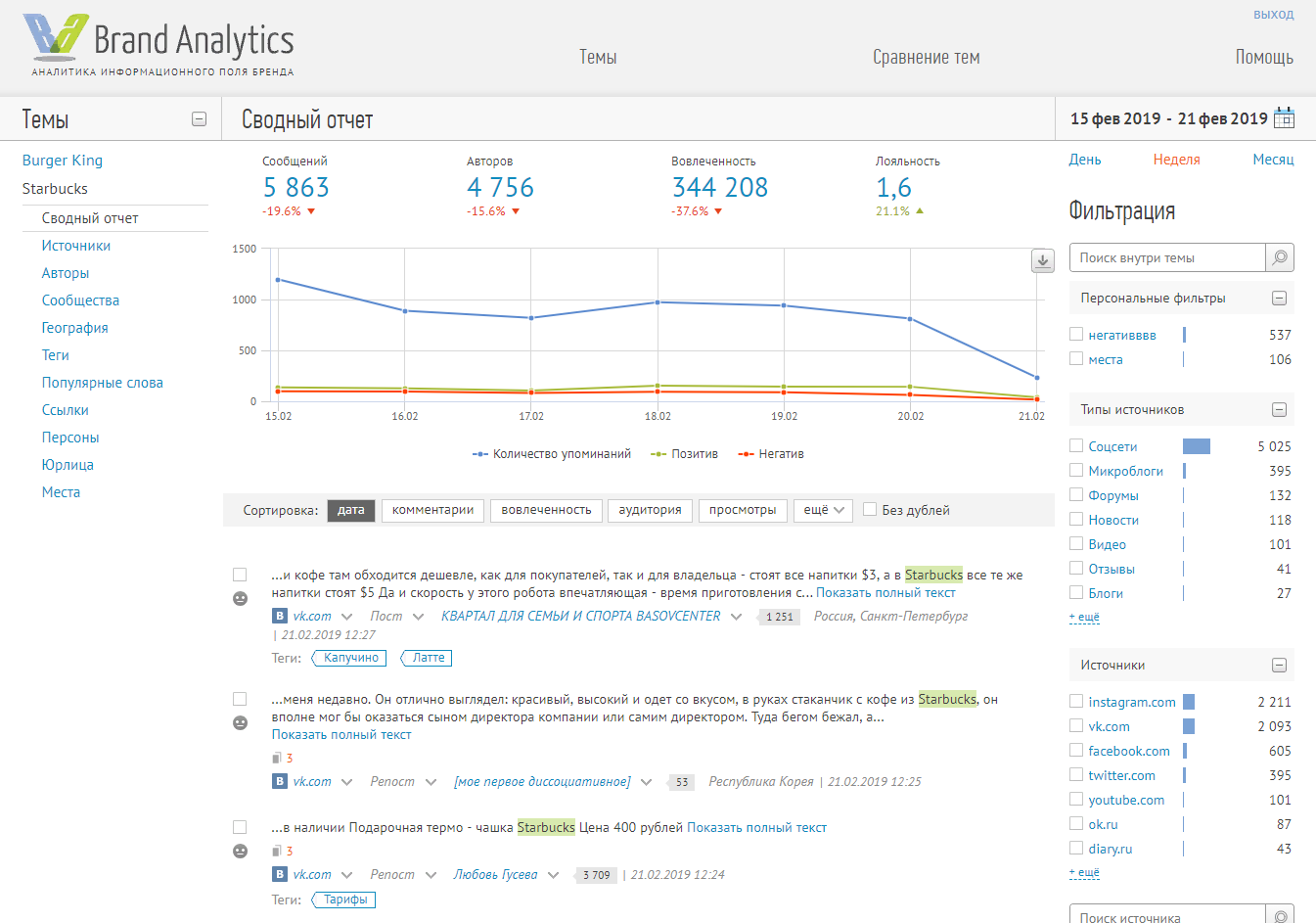Viewport: 1316px width, 923px height.
Task: Expand chevron next to Пост
Action: click(419, 617)
